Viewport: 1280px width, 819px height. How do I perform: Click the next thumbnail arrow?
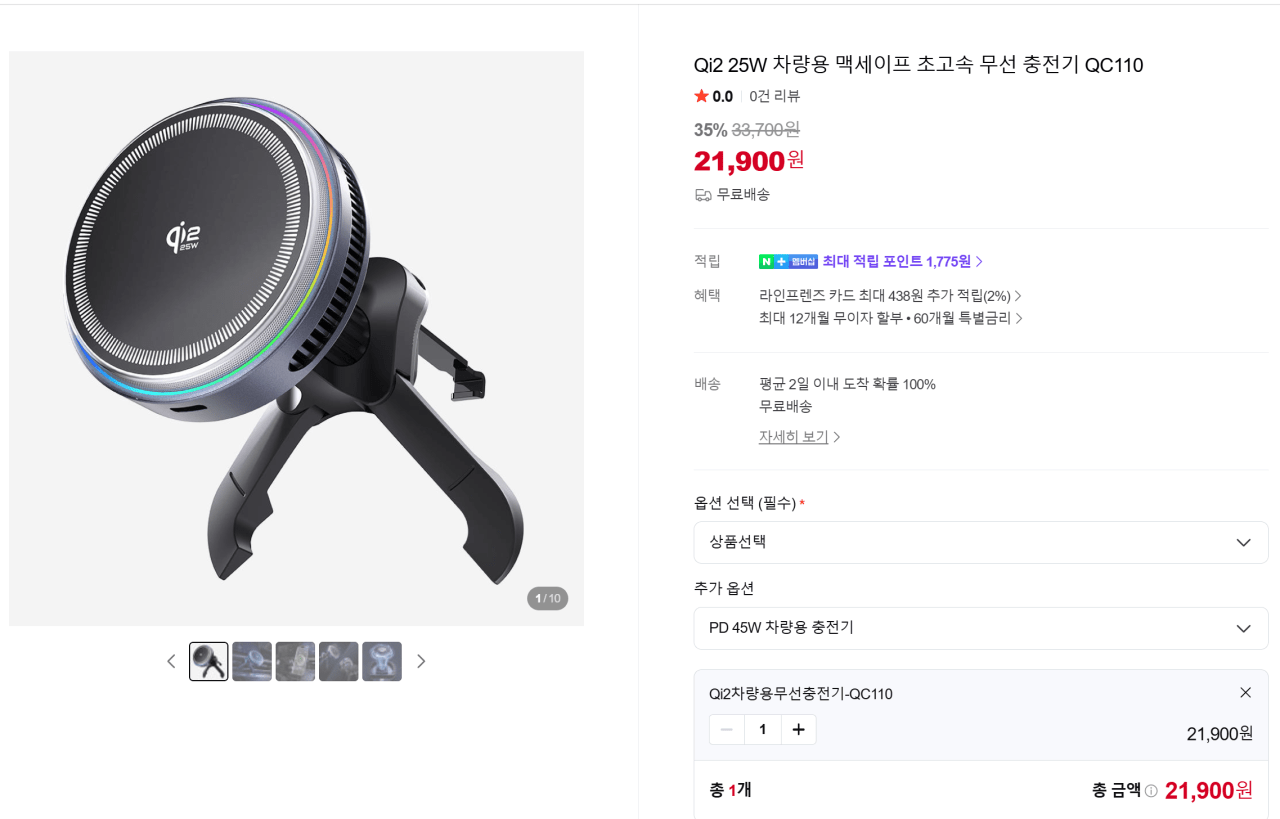421,661
